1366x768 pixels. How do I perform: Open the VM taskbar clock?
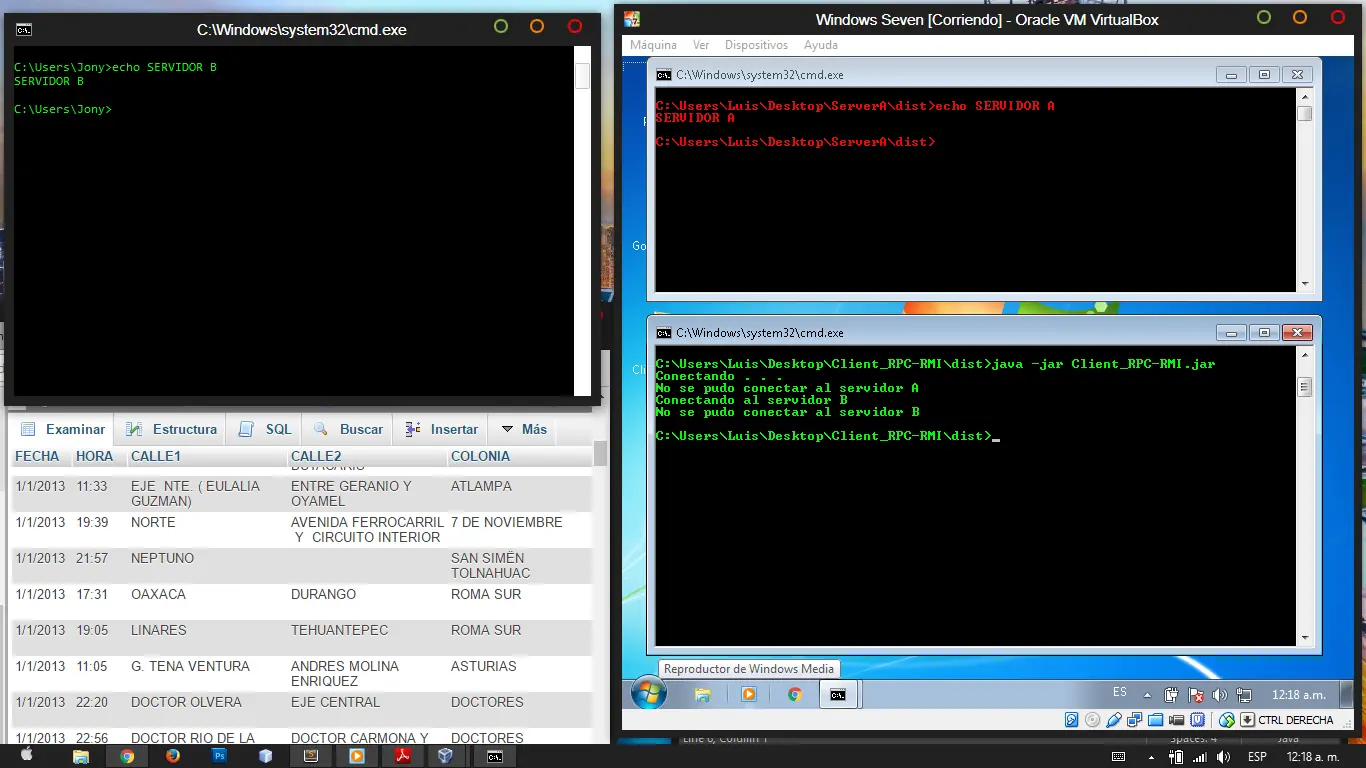coord(1298,694)
